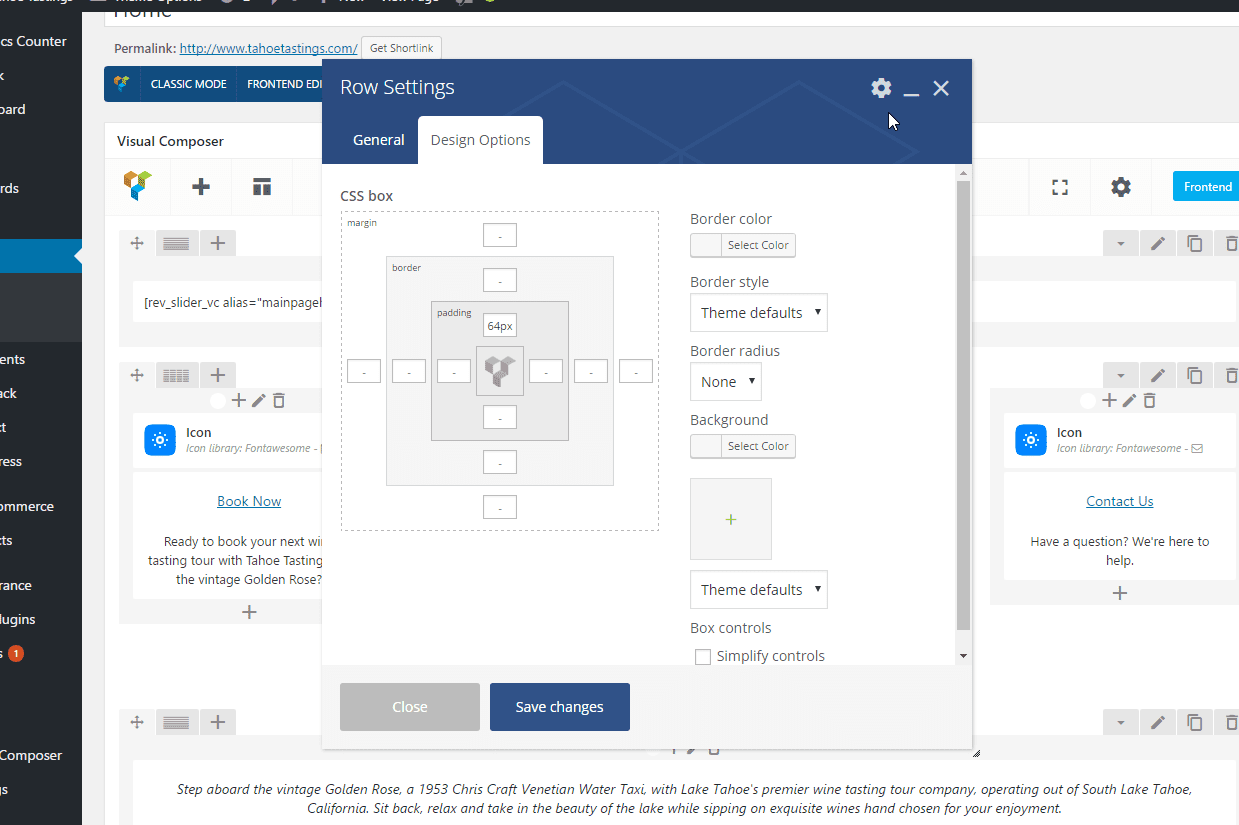Clone the rev_slider row
Screen dimensions: 1239x825
coord(1195,243)
